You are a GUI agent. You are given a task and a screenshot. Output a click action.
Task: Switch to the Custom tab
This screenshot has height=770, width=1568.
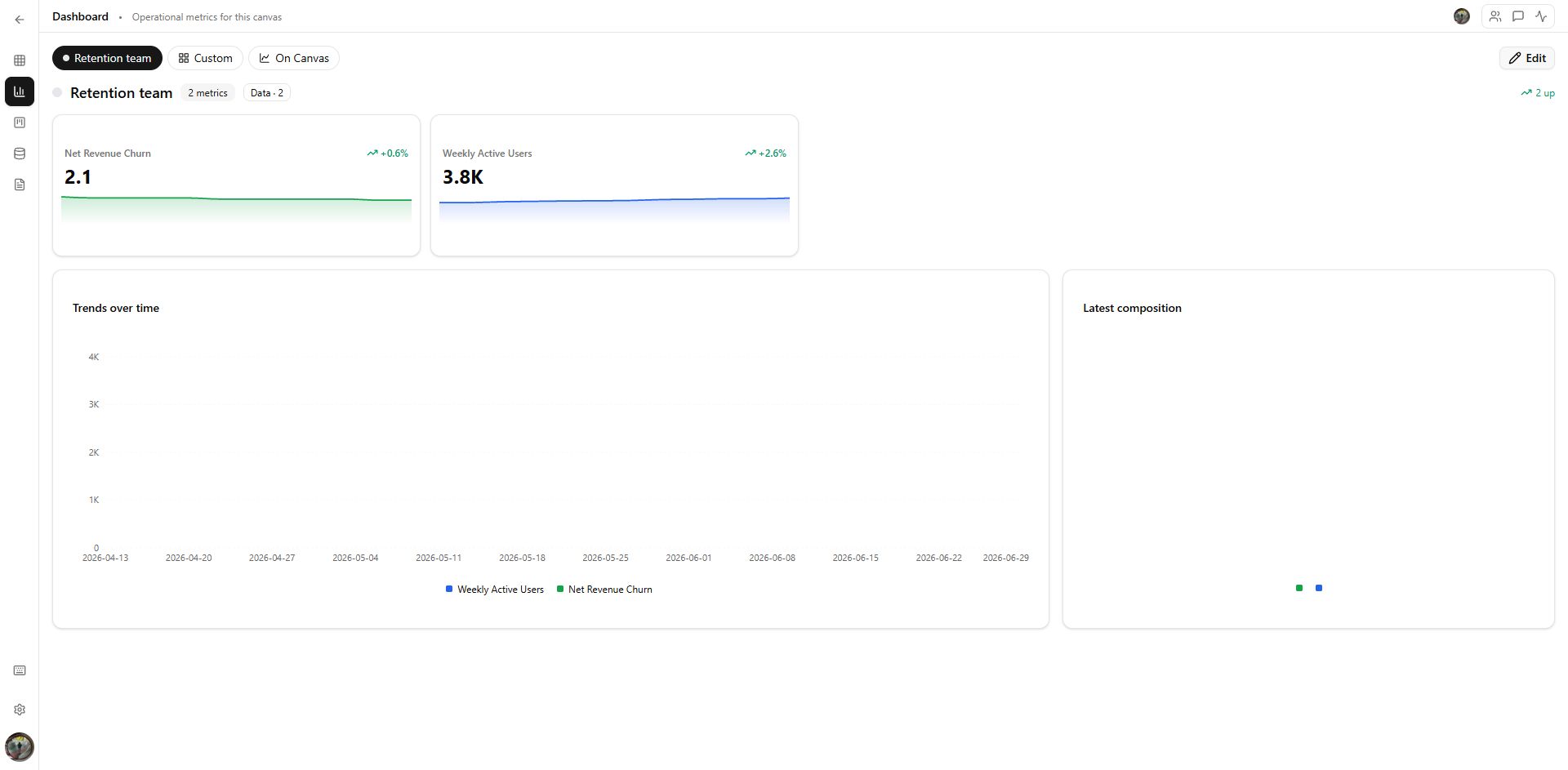[205, 58]
